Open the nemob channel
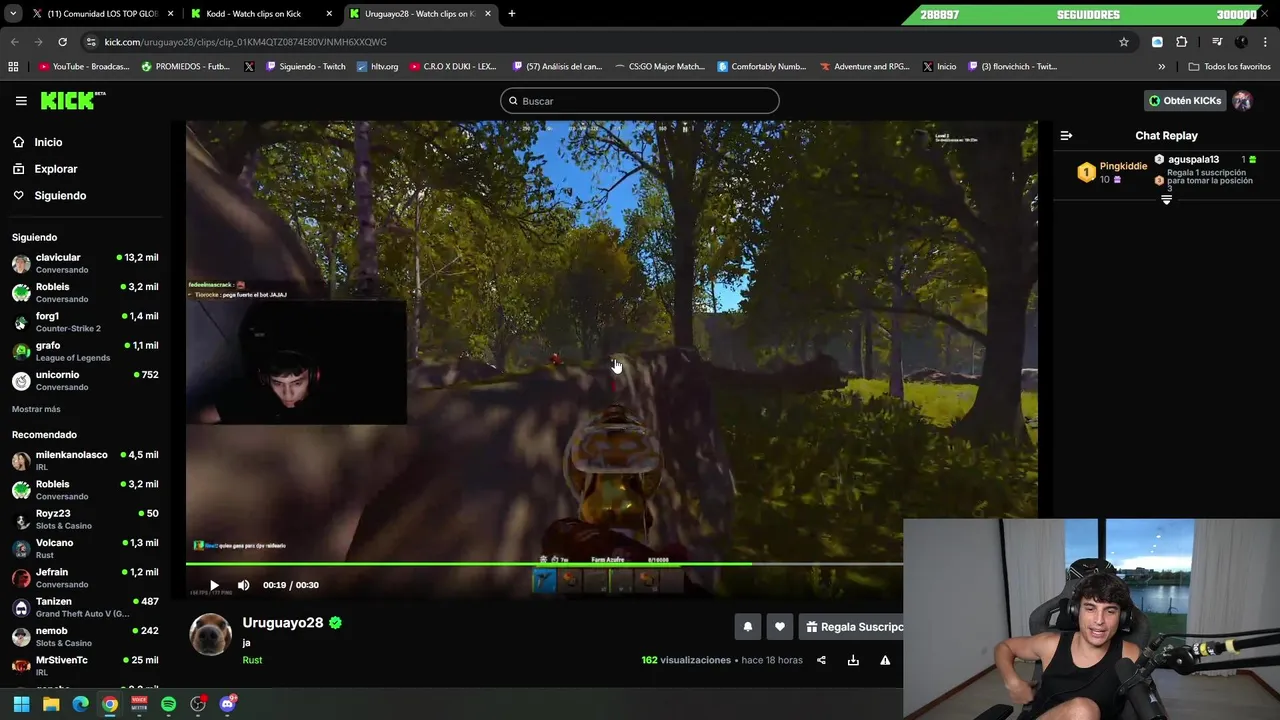This screenshot has height=720, width=1280. [85, 636]
